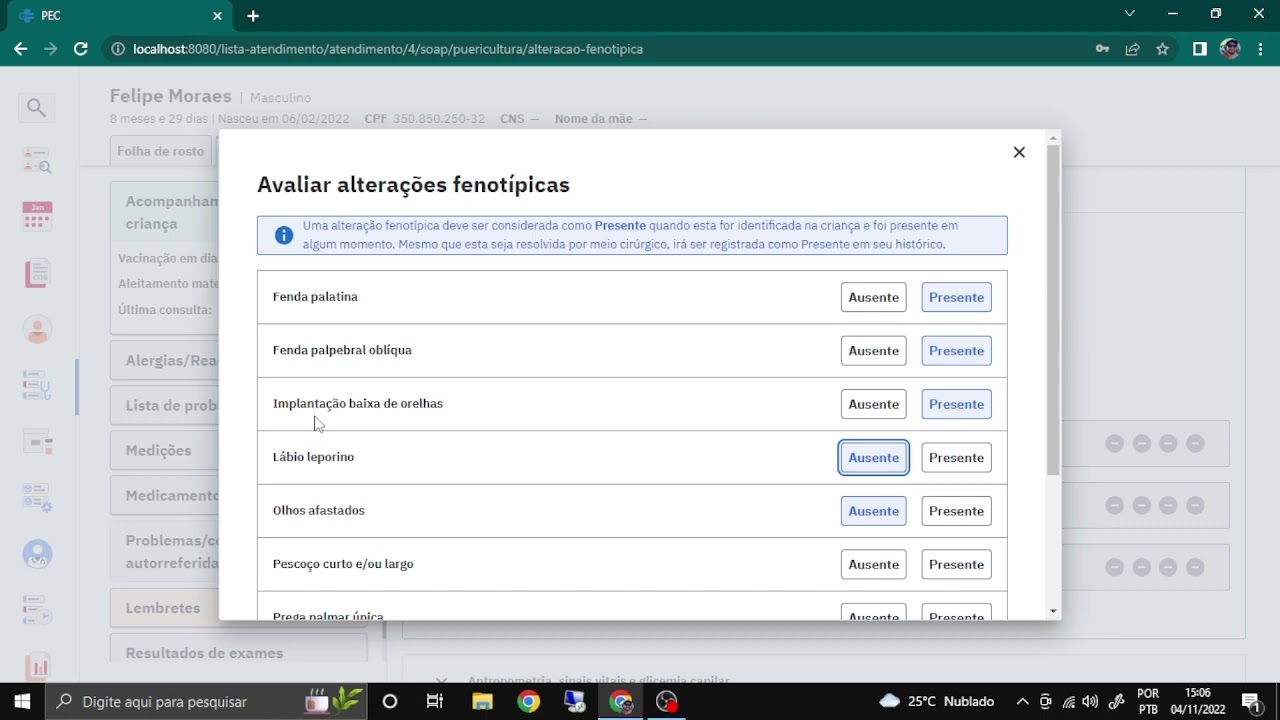Screen dimensions: 1280x720
Task: Bookmark this page with the star icon
Action: point(1162,49)
